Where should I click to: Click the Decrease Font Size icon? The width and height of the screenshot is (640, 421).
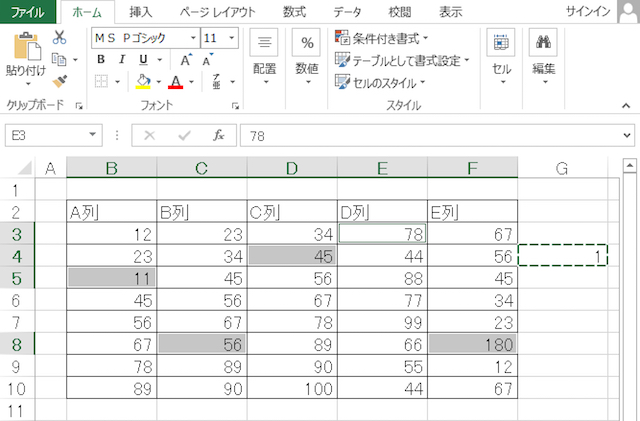tap(209, 60)
